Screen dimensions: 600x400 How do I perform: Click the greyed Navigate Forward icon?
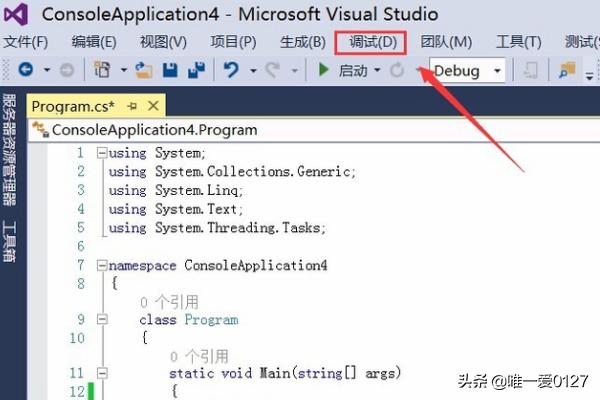(67, 70)
